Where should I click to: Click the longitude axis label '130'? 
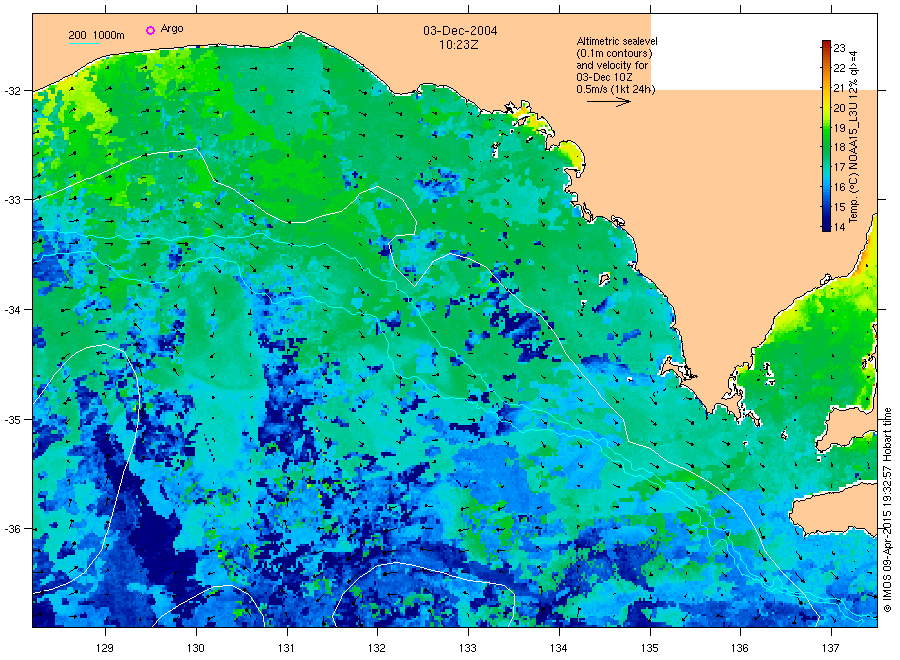tap(196, 648)
